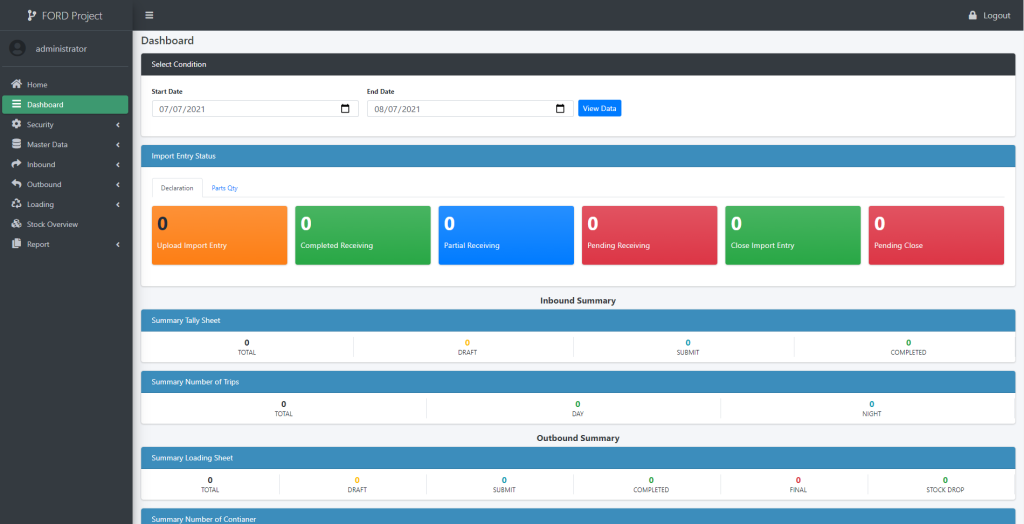Click Tally Sheet COMPLETED count
Image resolution: width=1024 pixels, height=524 pixels.
click(x=908, y=342)
